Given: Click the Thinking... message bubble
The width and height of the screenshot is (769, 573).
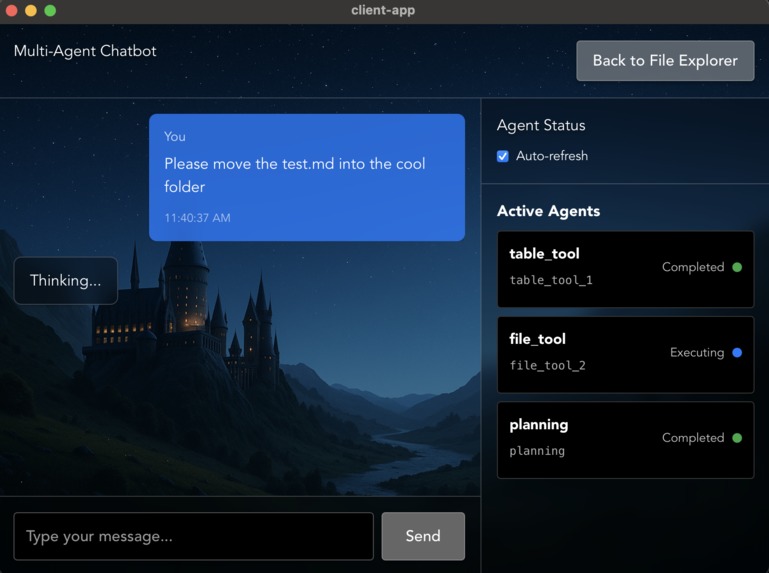Looking at the screenshot, I should click(66, 281).
